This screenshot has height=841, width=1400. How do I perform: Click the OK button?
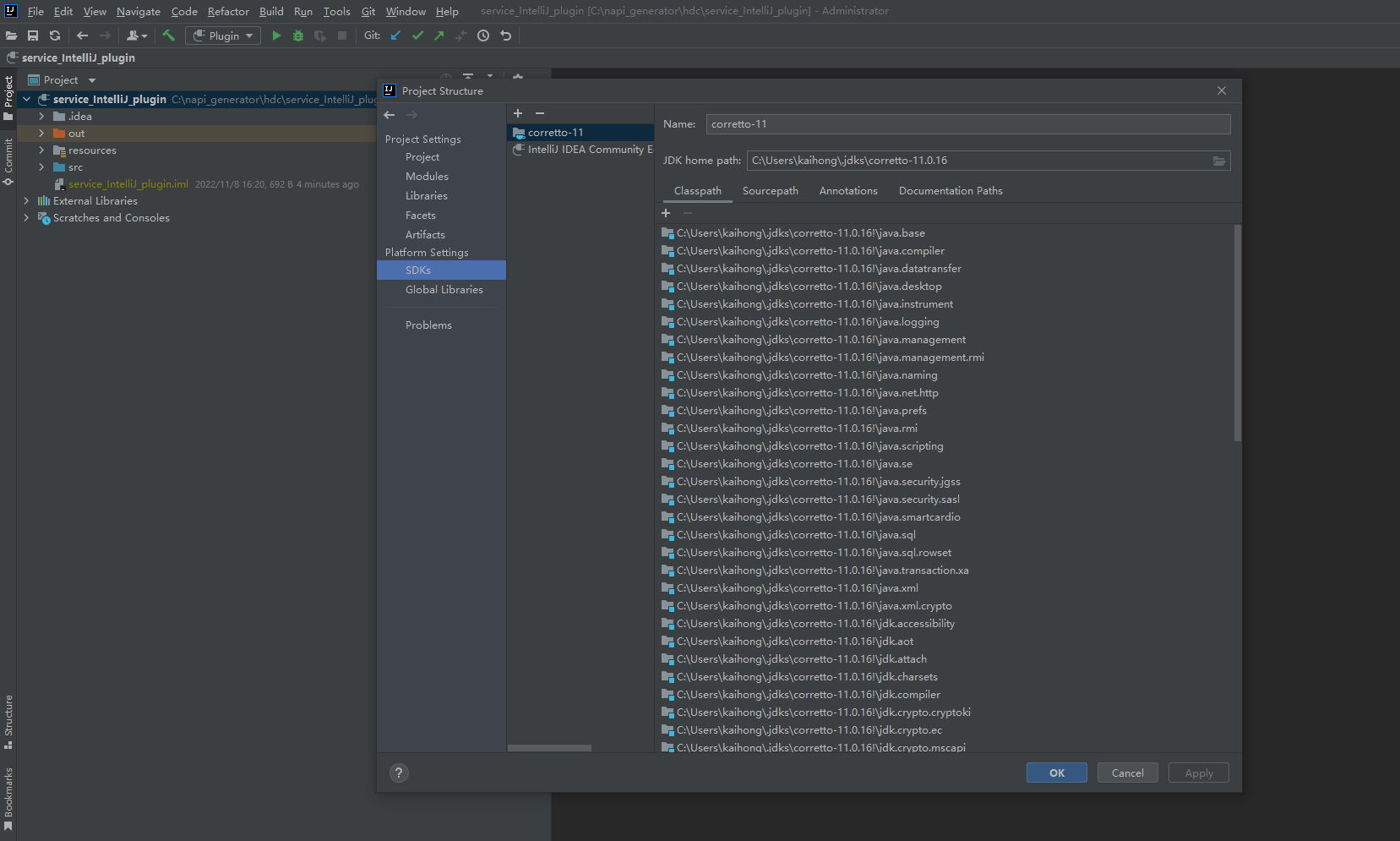1057,773
